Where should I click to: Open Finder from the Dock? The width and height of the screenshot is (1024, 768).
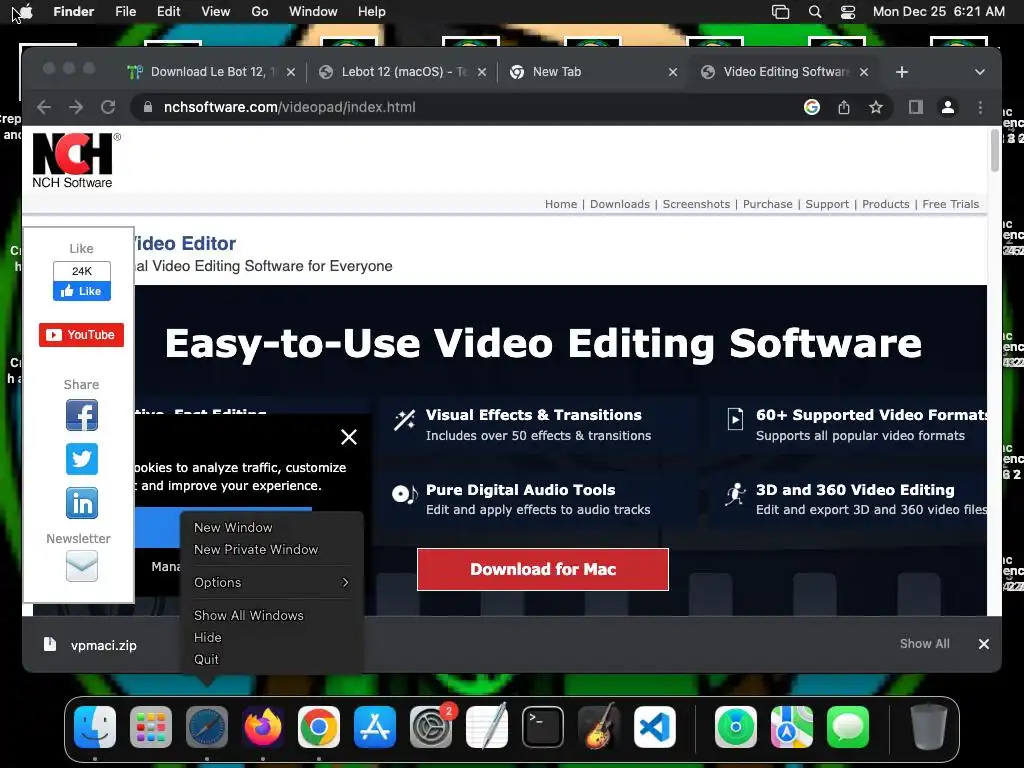pyautogui.click(x=95, y=727)
